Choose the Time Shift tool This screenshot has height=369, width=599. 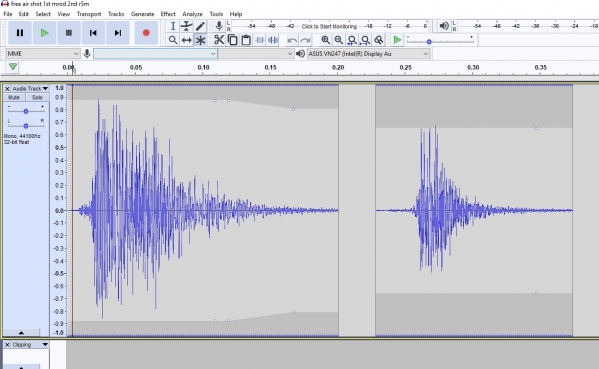[186, 40]
